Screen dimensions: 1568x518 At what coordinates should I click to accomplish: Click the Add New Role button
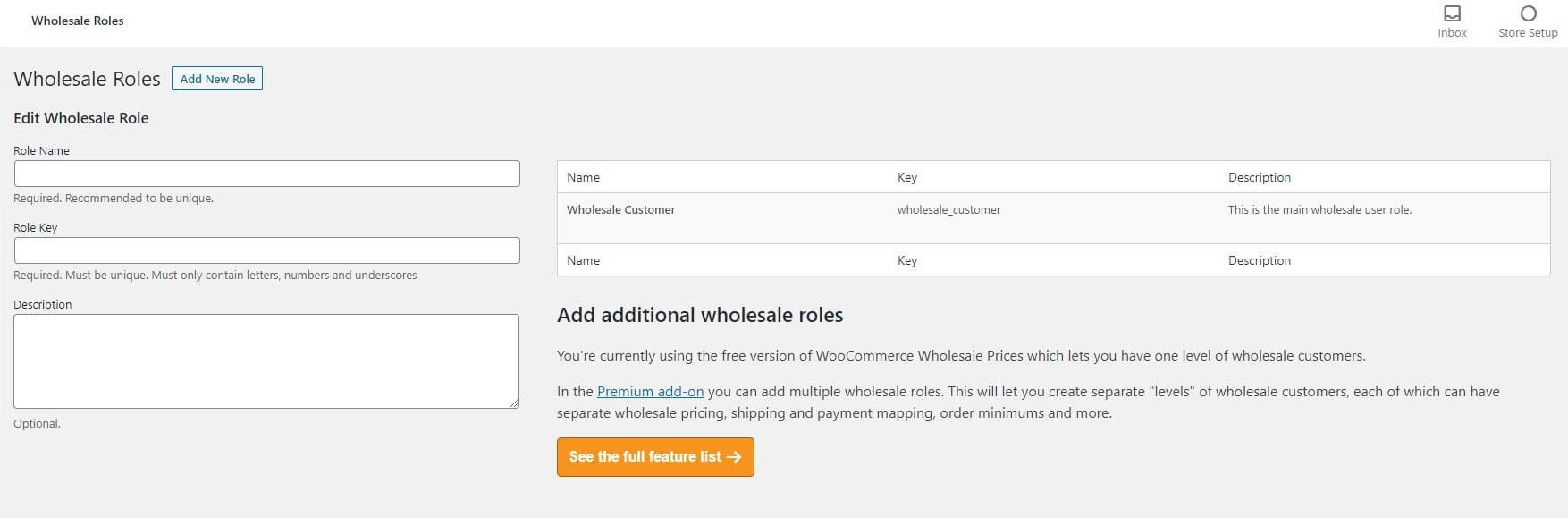[217, 79]
